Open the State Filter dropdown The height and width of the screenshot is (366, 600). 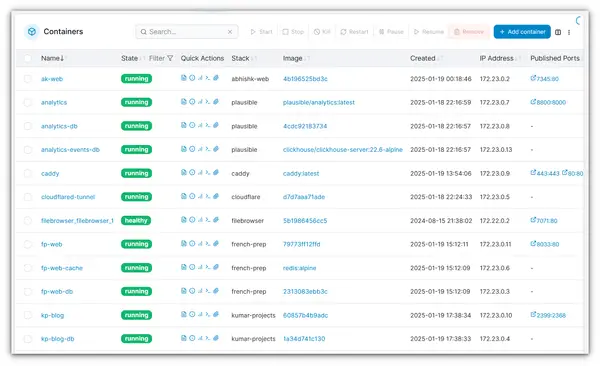[x=161, y=58]
